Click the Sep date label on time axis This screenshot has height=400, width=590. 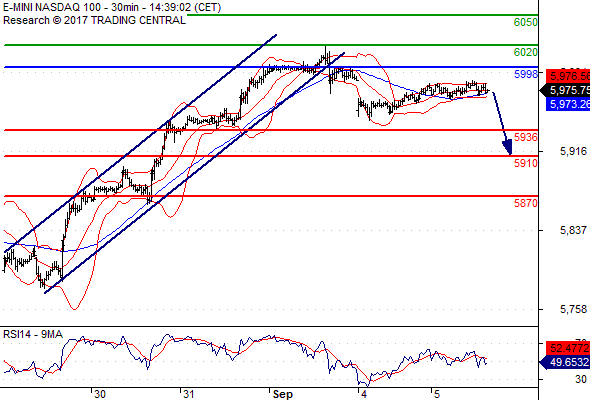point(283,394)
